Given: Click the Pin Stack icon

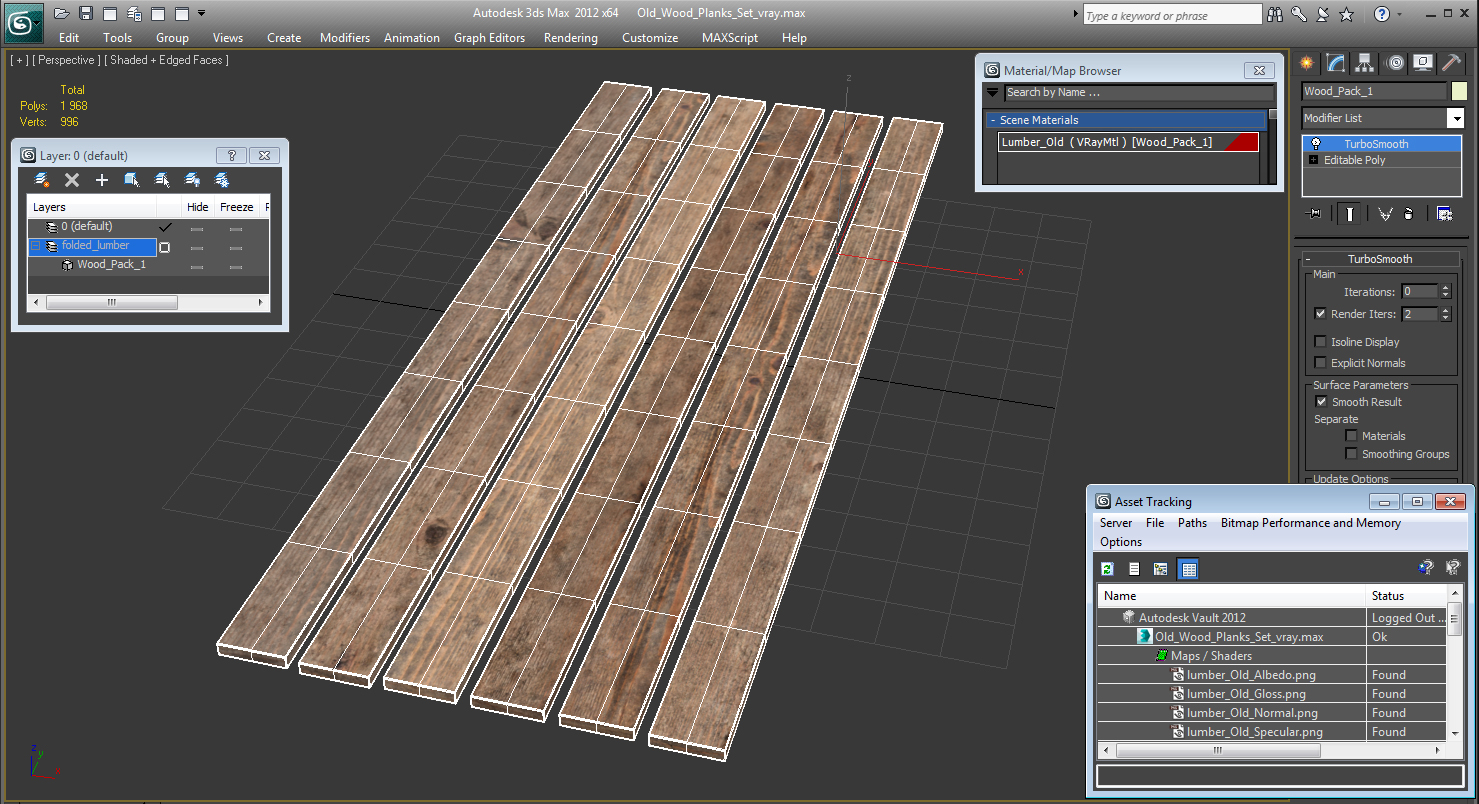Looking at the screenshot, I should click(1314, 213).
